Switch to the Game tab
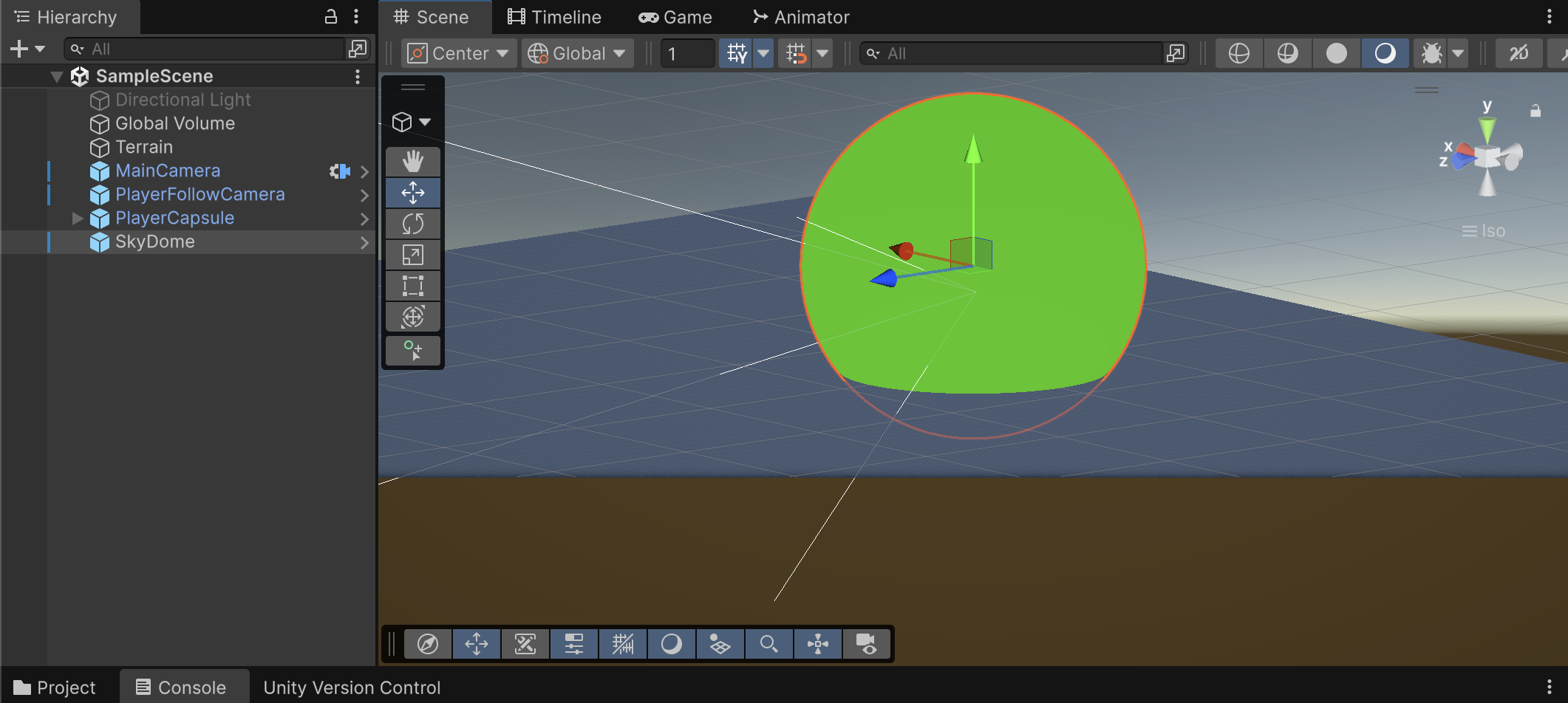 tap(675, 17)
